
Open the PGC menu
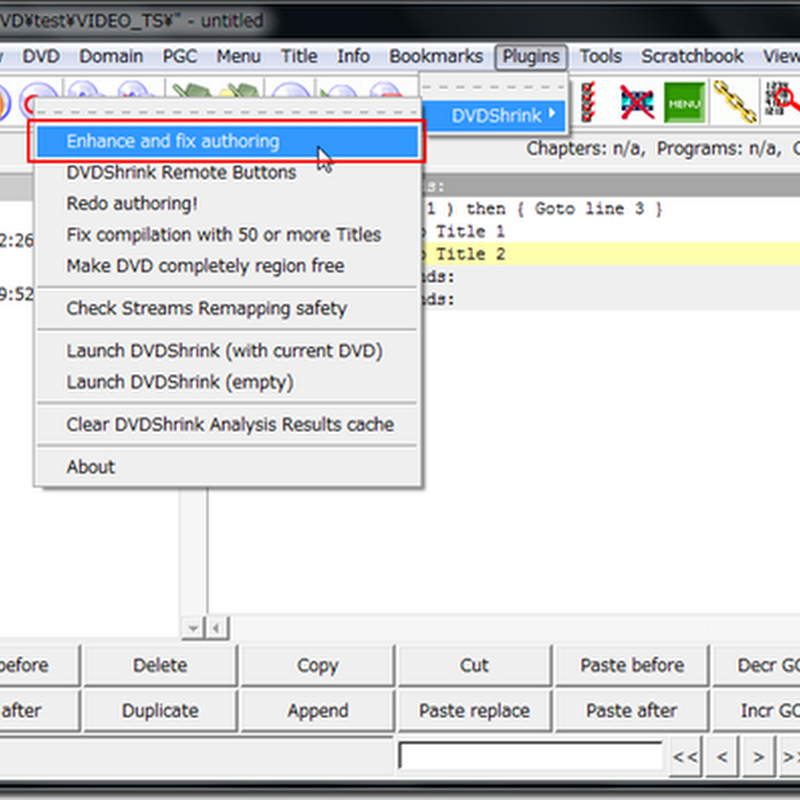click(x=180, y=56)
